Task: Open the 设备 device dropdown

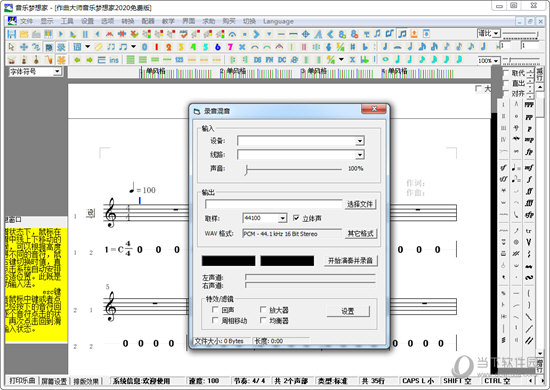Action: point(360,141)
